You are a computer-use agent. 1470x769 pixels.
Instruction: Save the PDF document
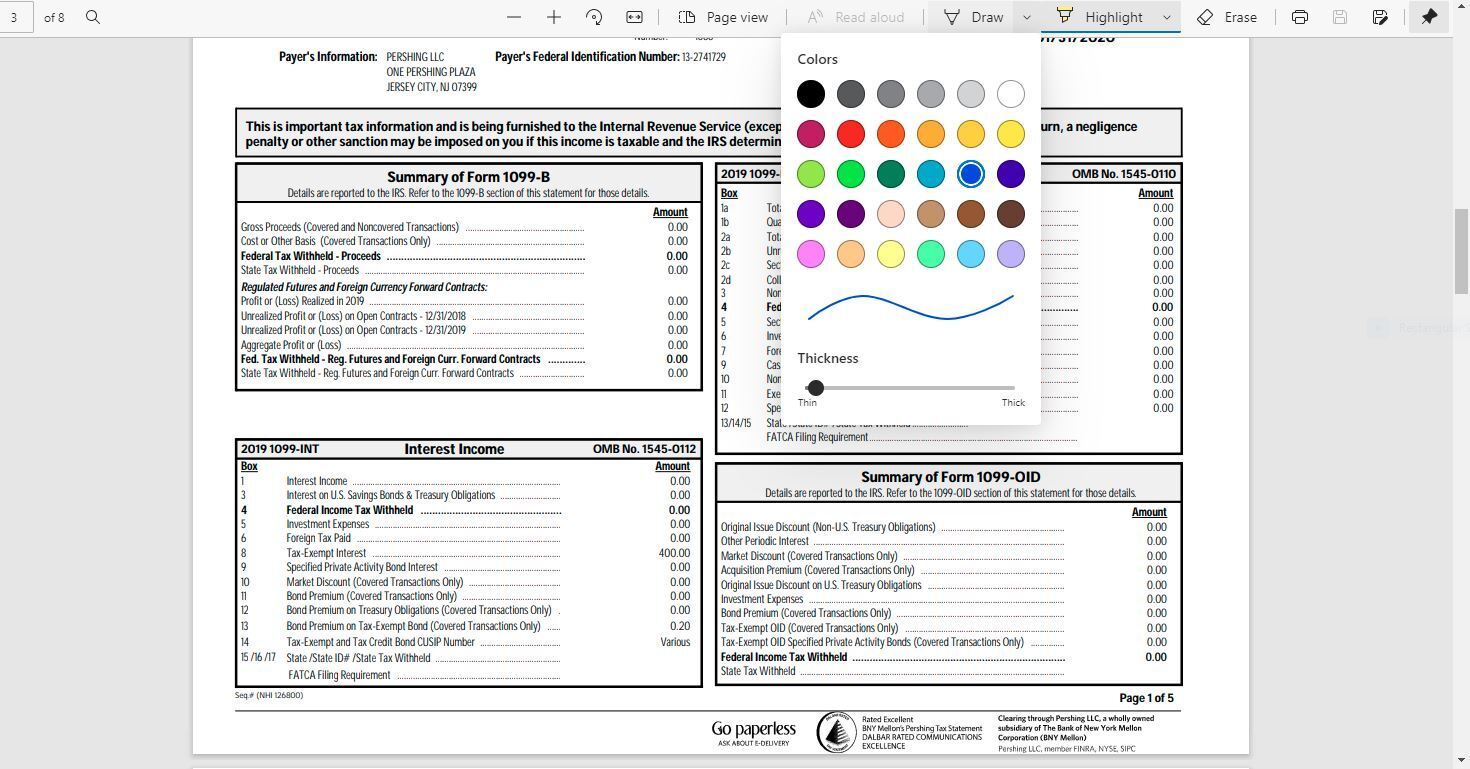coord(1339,17)
